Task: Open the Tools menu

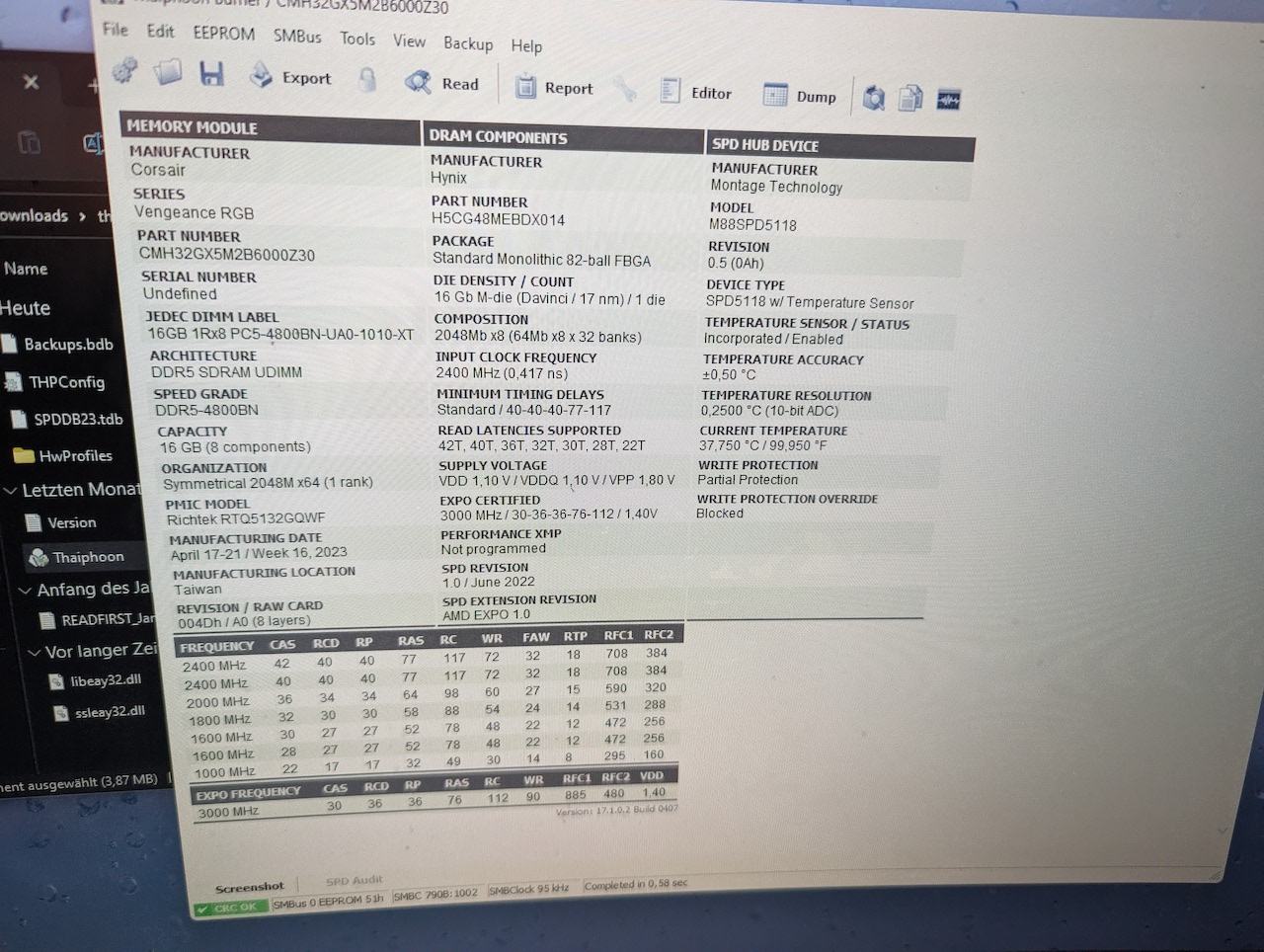Action: pos(357,39)
